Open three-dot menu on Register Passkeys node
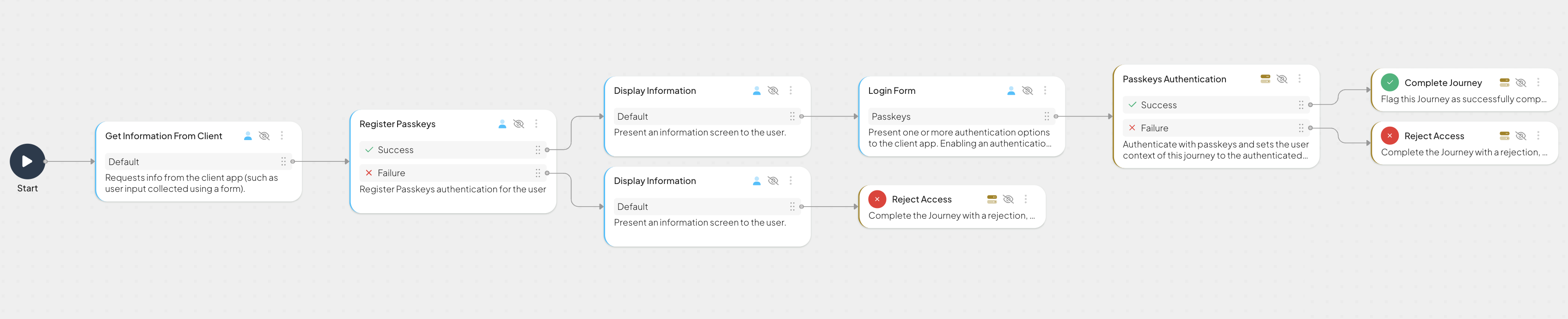 coord(536,123)
